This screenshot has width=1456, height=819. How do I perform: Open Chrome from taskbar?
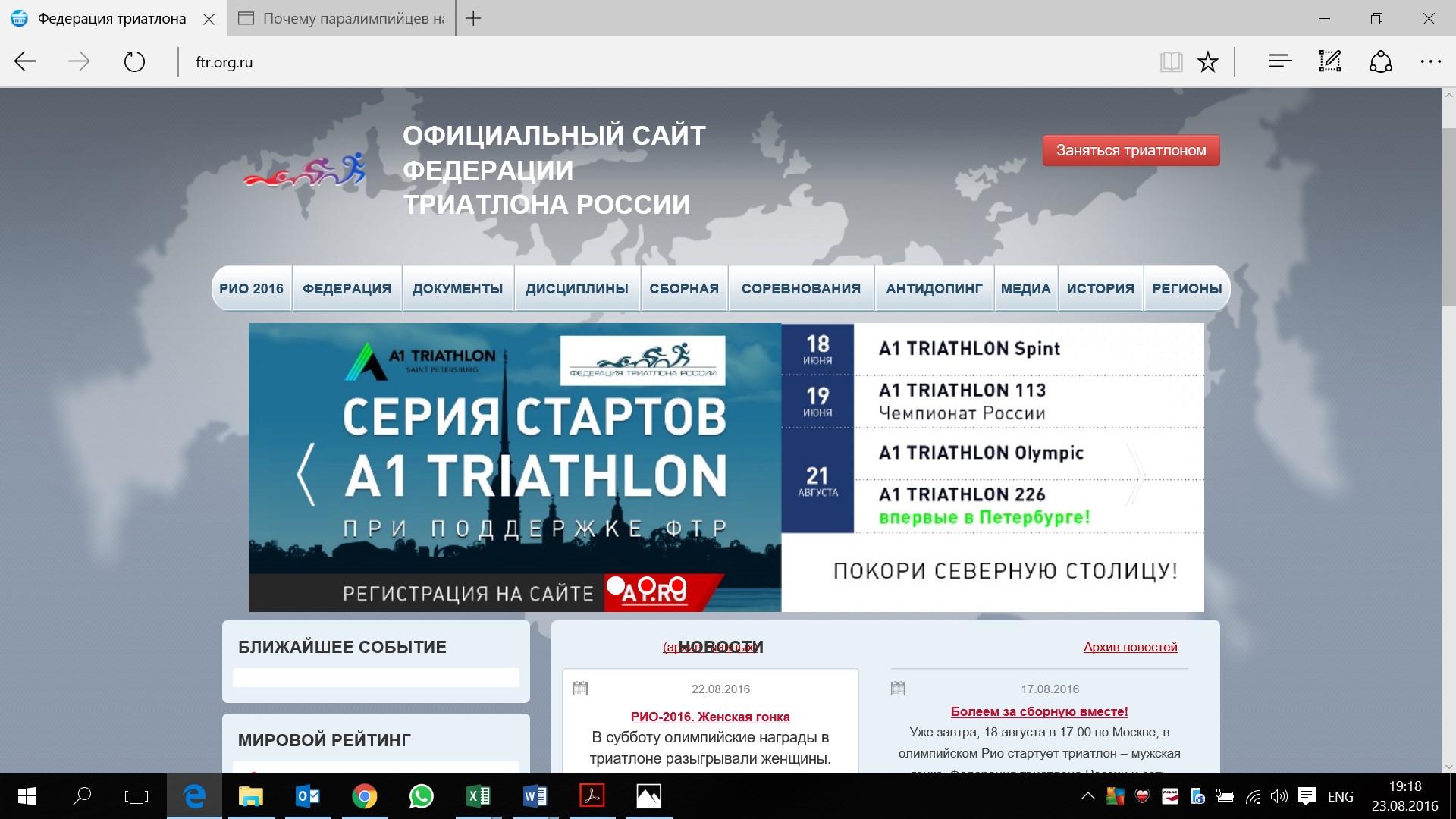(365, 796)
